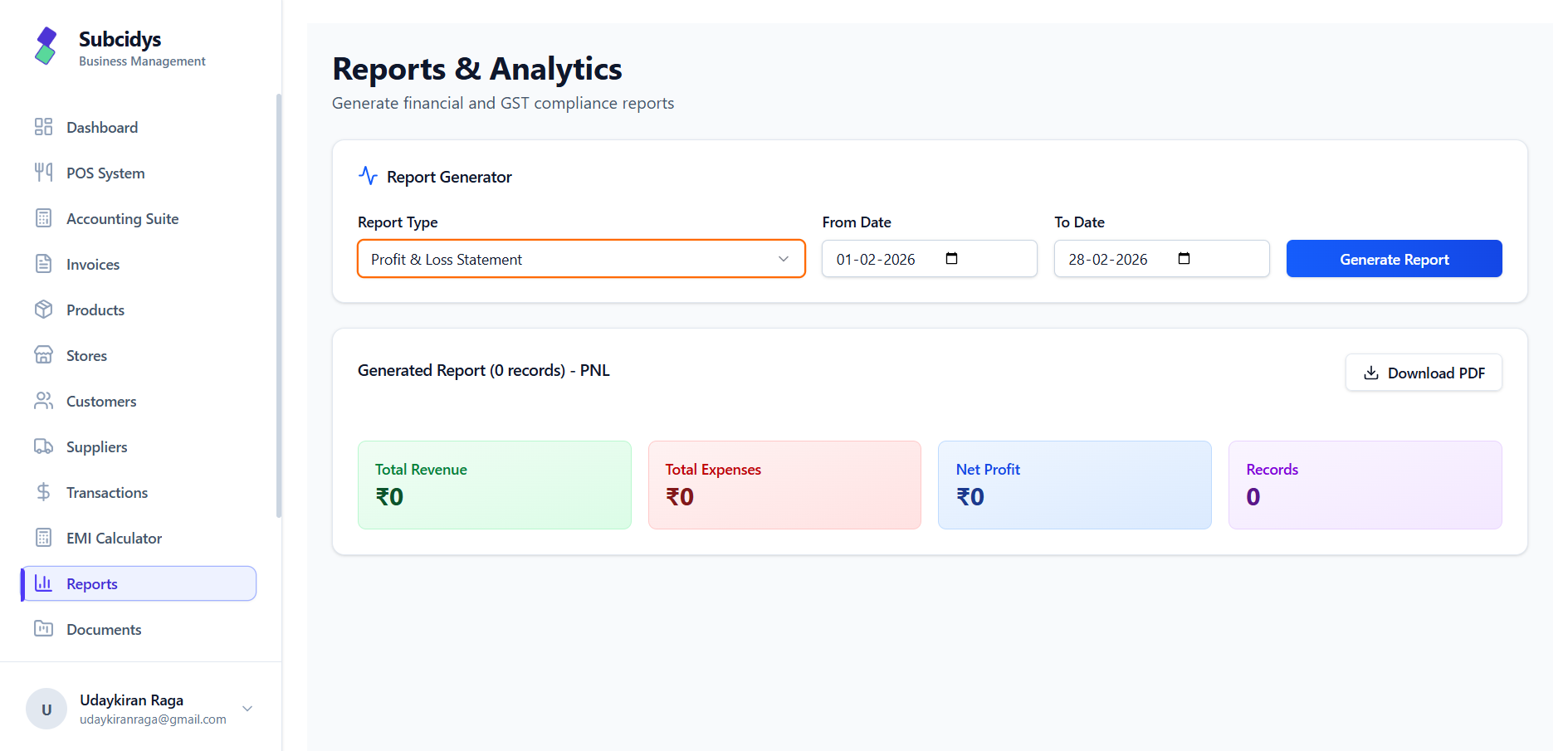
Task: Click the Suppliers truck icon
Action: [43, 446]
